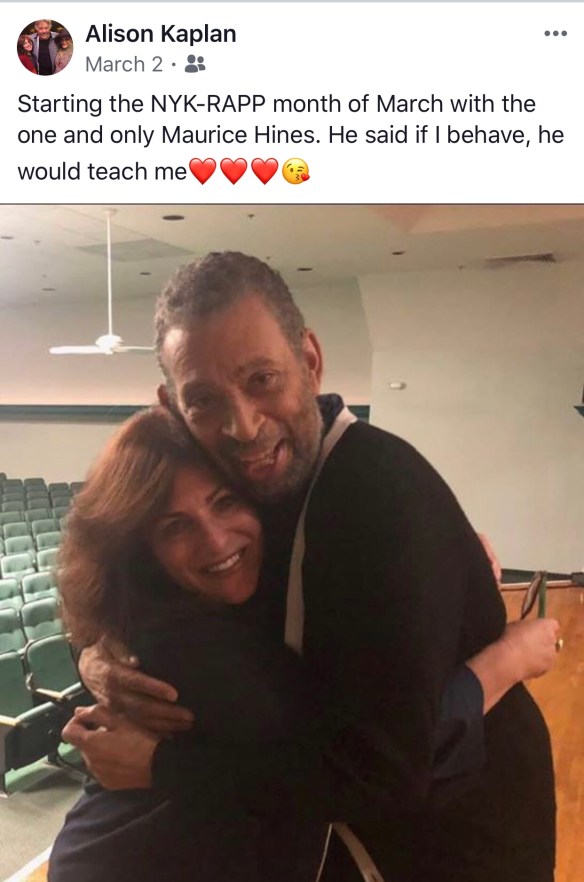Viewport: 584px width, 882px height.
Task: Tap the kissing face emoji
Action: [x=296, y=171]
